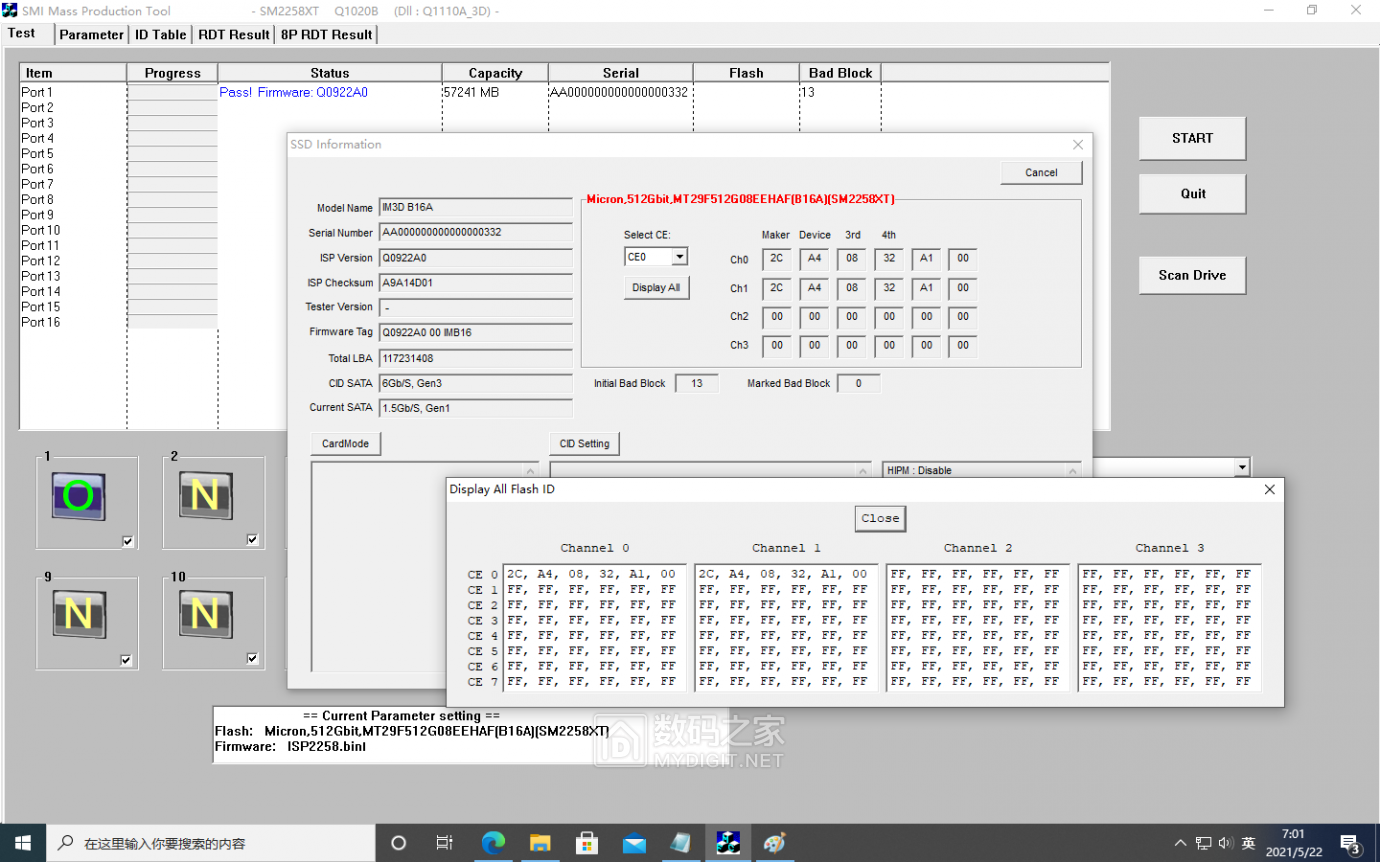1380x862 pixels.
Task: Toggle the Port 1 enable checkbox
Action: pyautogui.click(x=127, y=541)
